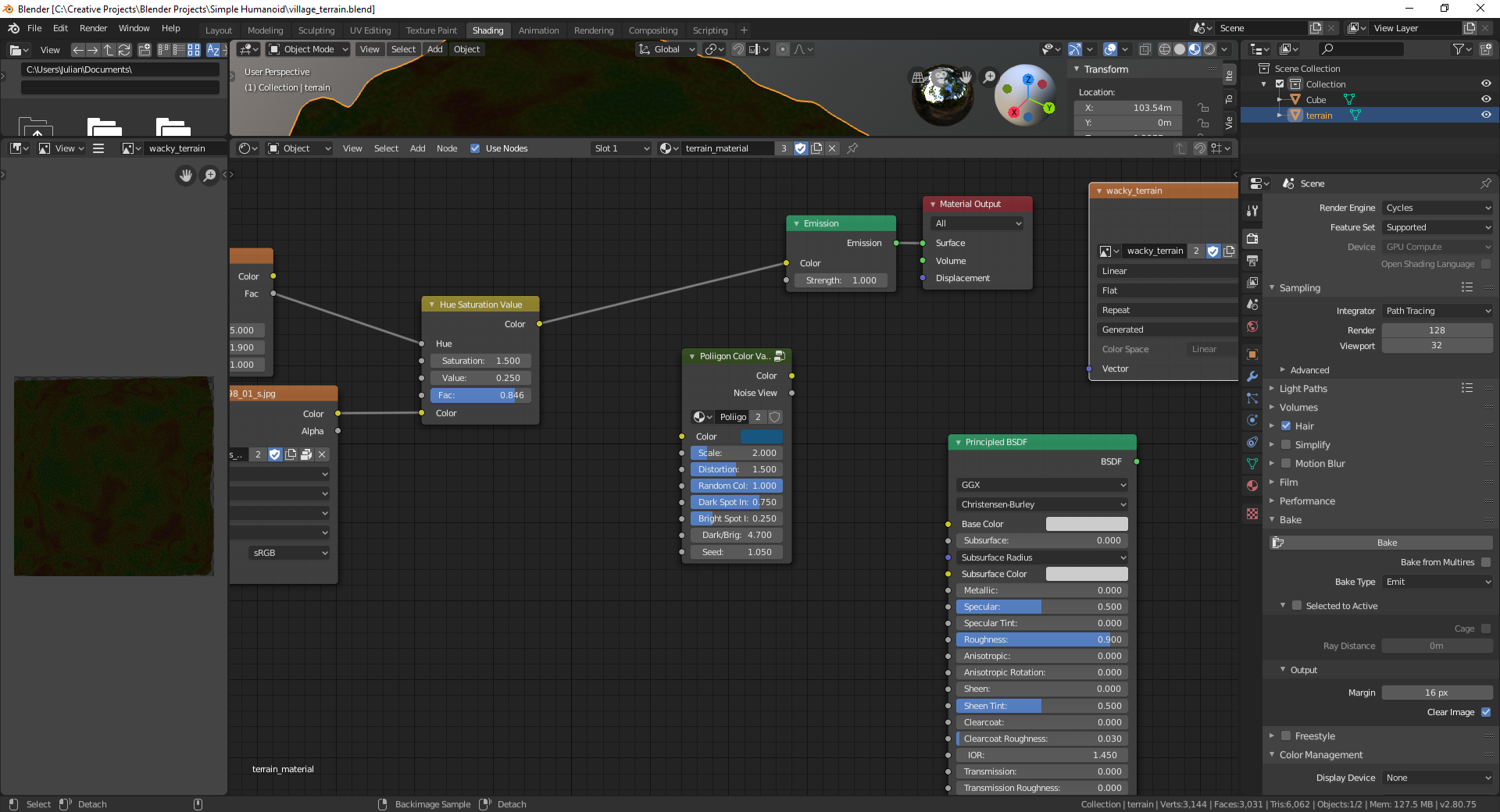Open the node editor Add menu
The width and height of the screenshot is (1500, 812).
tap(418, 148)
